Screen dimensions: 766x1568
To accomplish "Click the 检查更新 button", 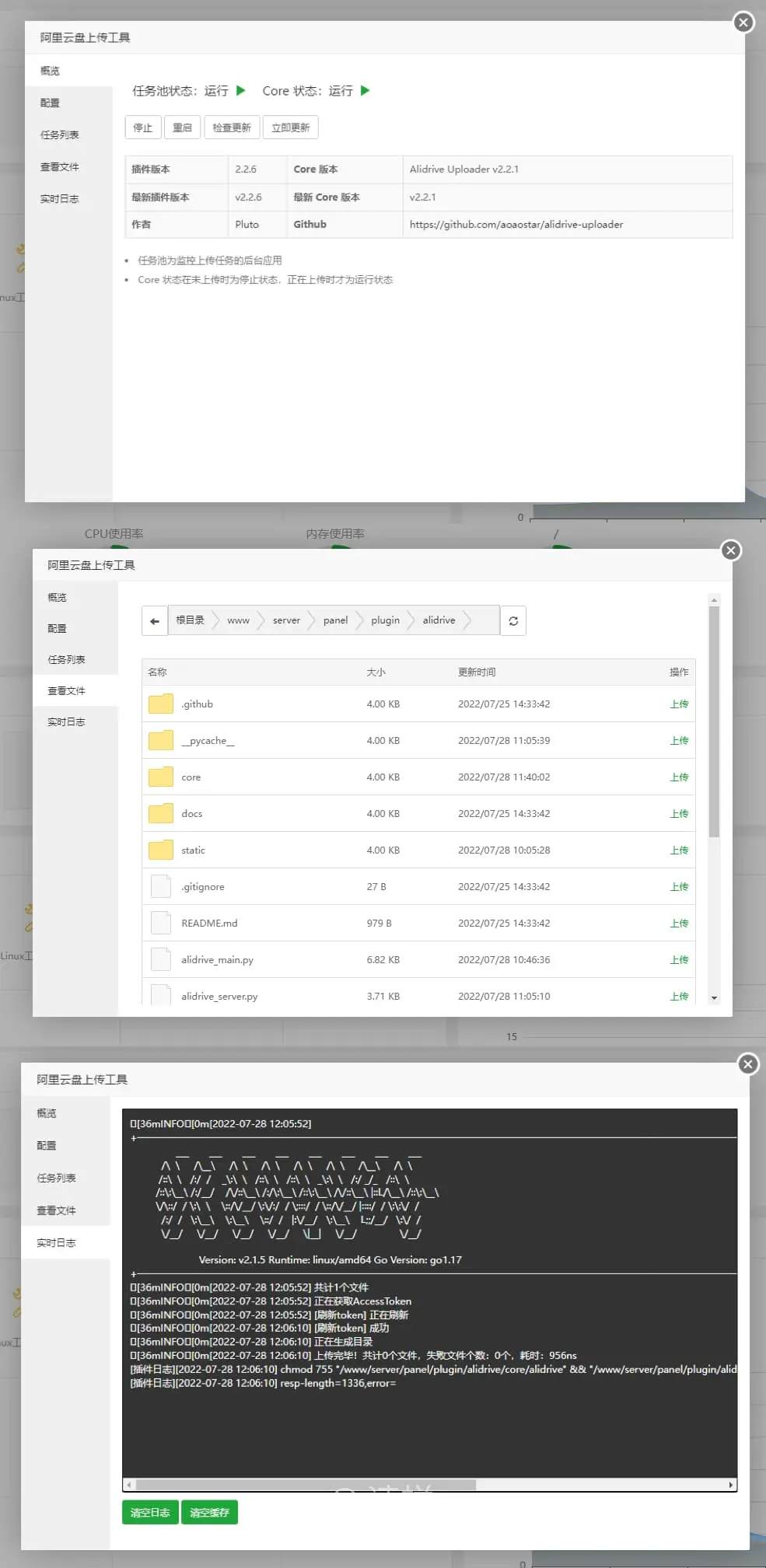I will tap(232, 127).
